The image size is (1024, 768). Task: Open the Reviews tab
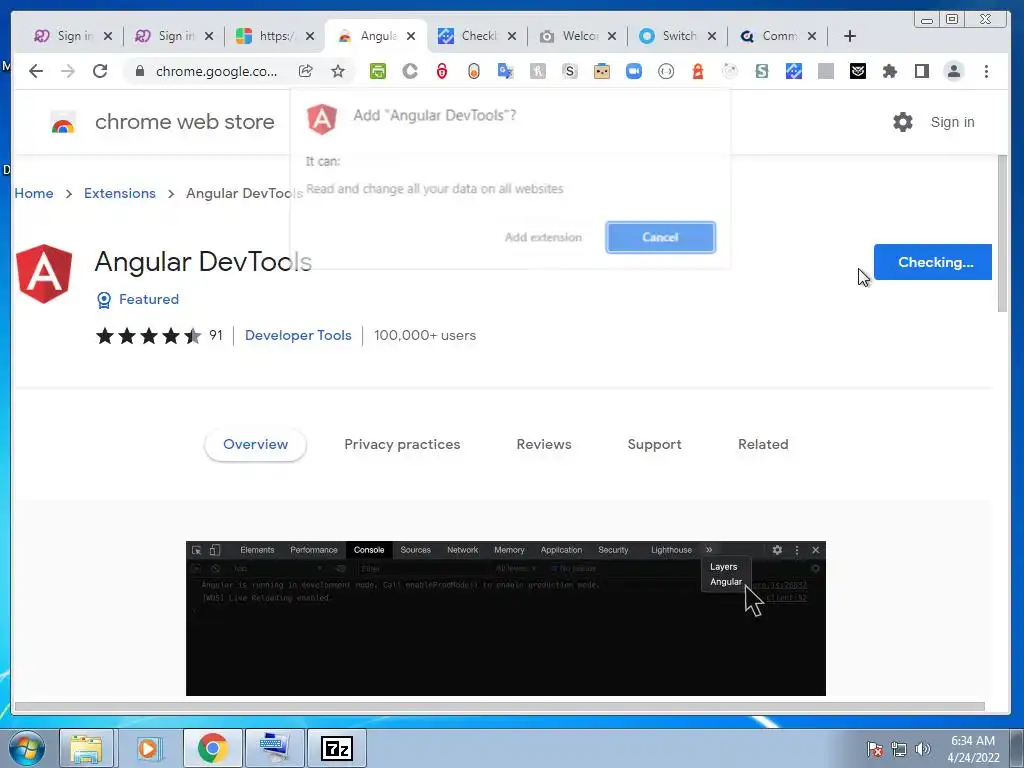[x=544, y=445]
